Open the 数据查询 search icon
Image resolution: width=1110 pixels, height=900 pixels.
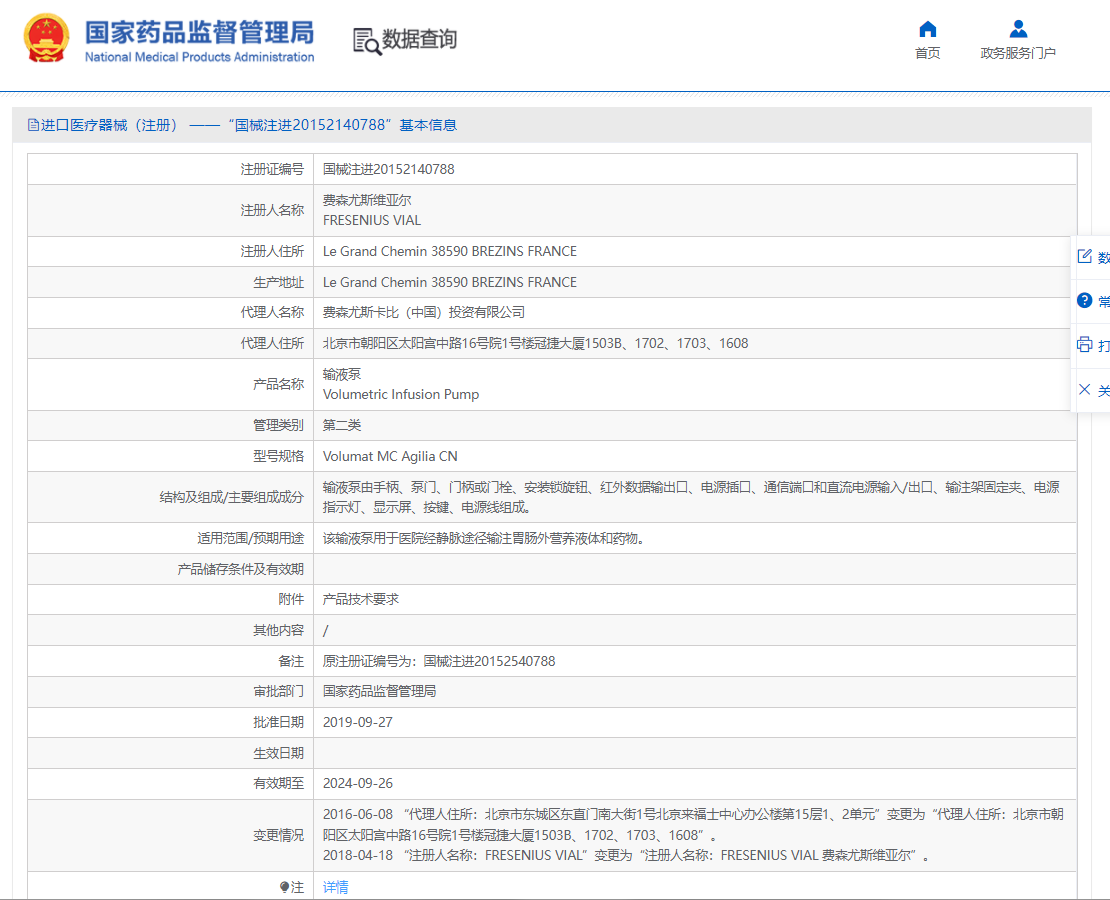(x=367, y=41)
